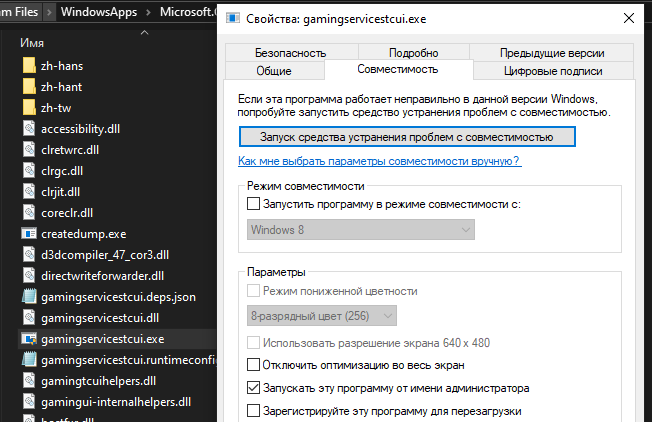652x422 pixels.
Task: Click the sort arrow above Имя column
Action: [144, 32]
